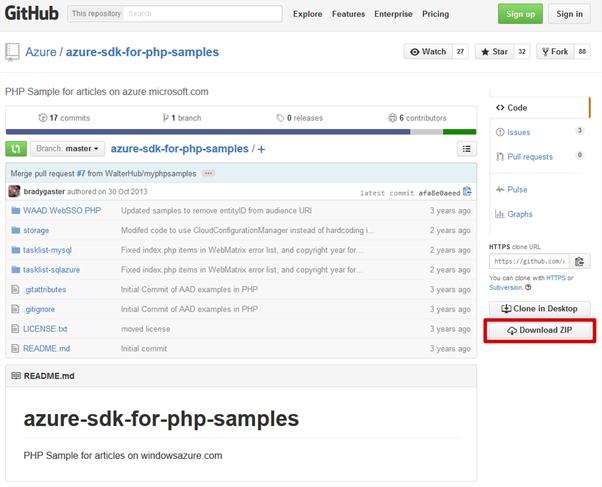Click the repository book icon beside Azure

12,52
